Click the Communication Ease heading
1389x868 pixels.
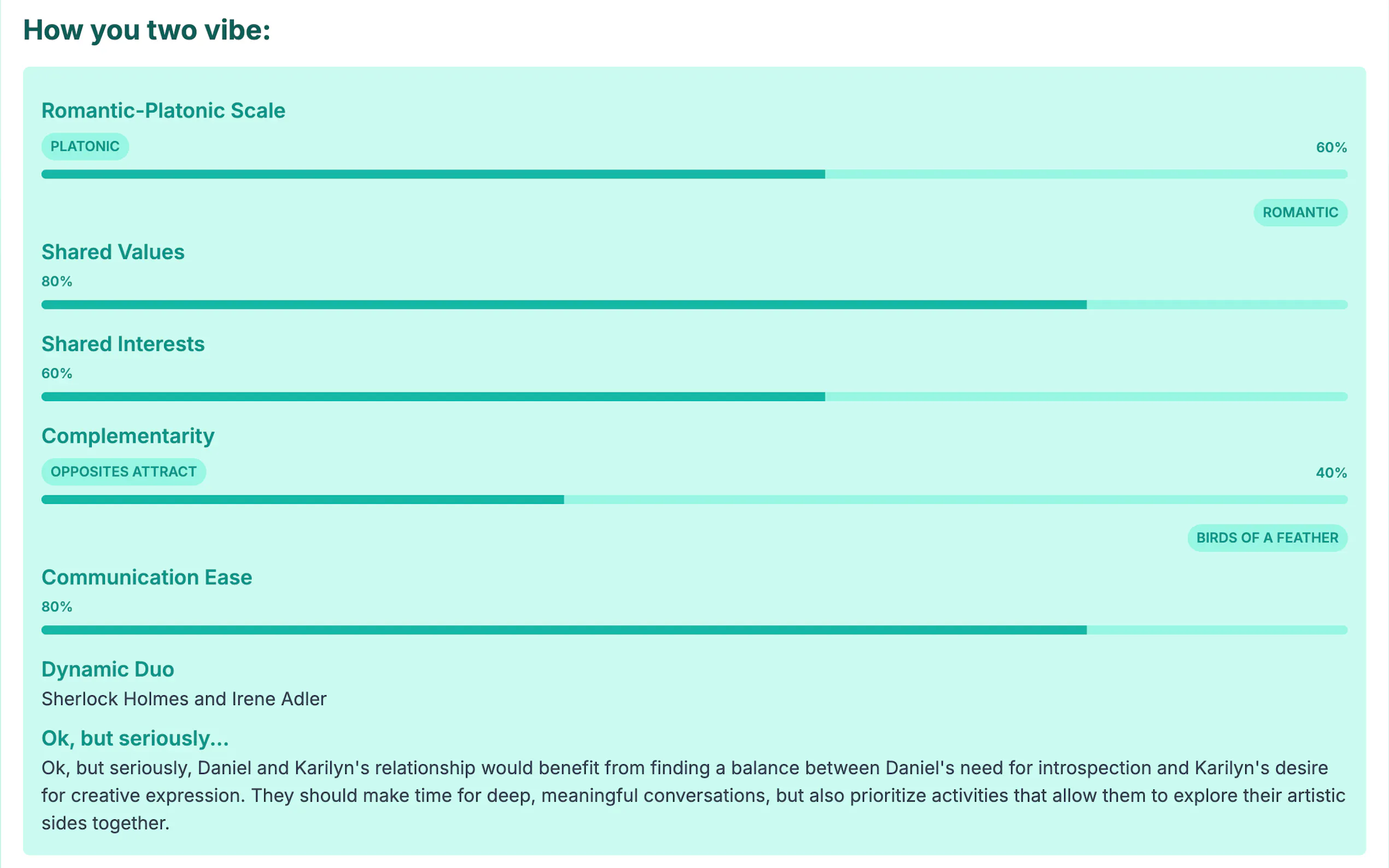tap(147, 577)
